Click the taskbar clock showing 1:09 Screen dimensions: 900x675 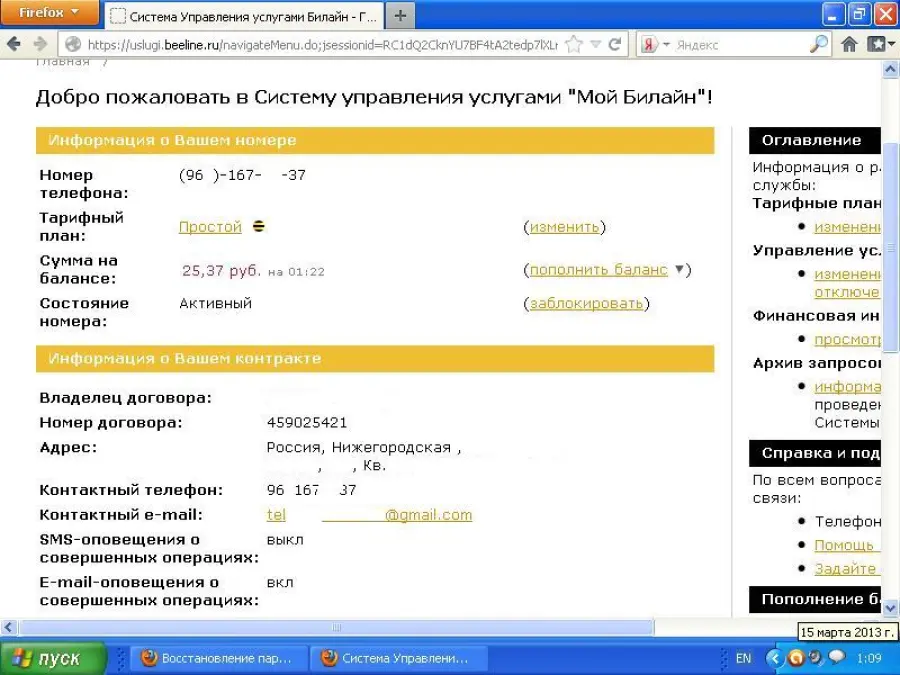click(x=869, y=658)
